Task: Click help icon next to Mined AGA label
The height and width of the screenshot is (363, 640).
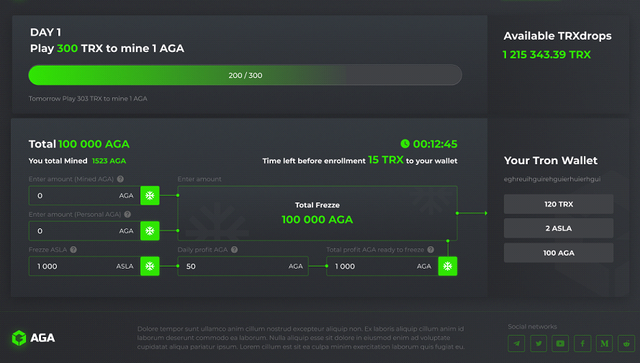Action: pos(120,179)
